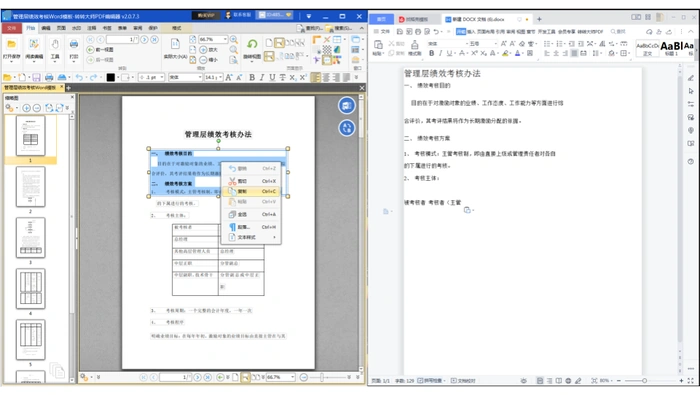
Task: Click the font color icon in WPS
Action: pyautogui.click(x=517, y=53)
